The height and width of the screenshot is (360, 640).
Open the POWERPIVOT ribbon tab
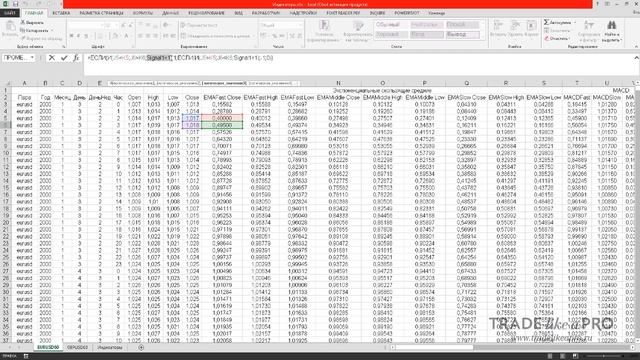click(x=407, y=13)
